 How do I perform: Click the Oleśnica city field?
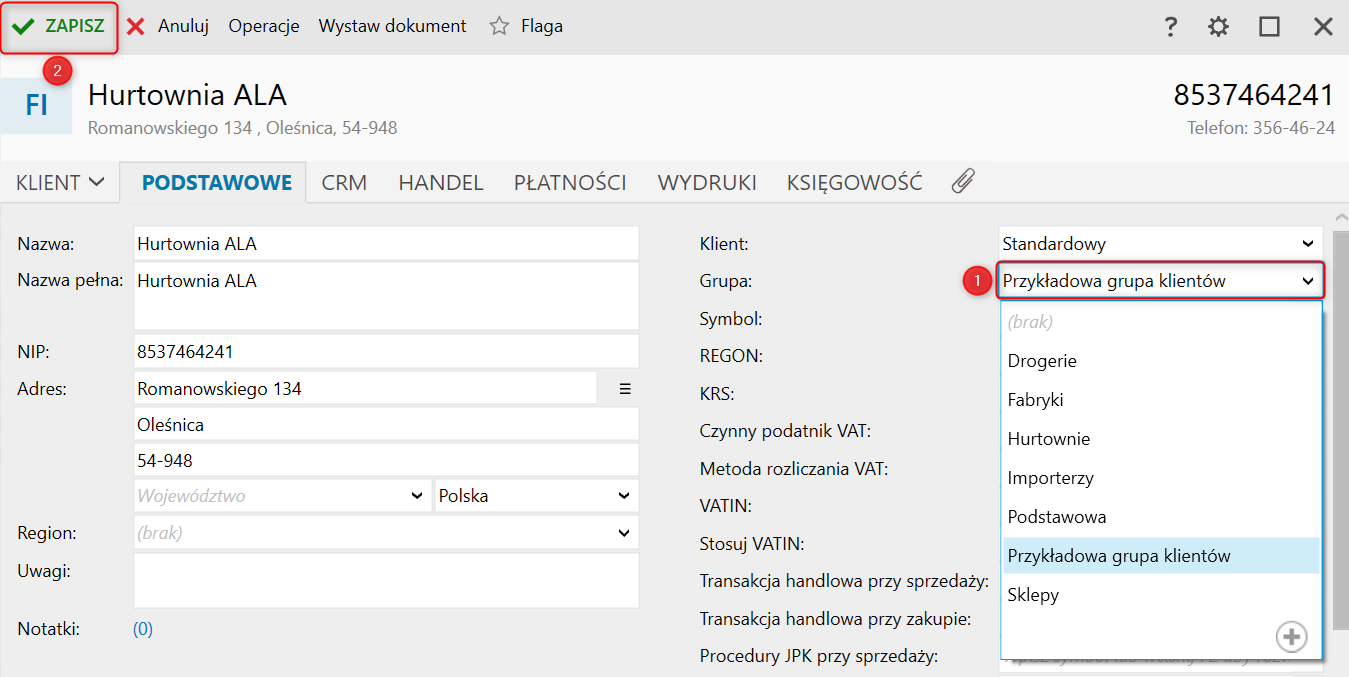point(386,424)
